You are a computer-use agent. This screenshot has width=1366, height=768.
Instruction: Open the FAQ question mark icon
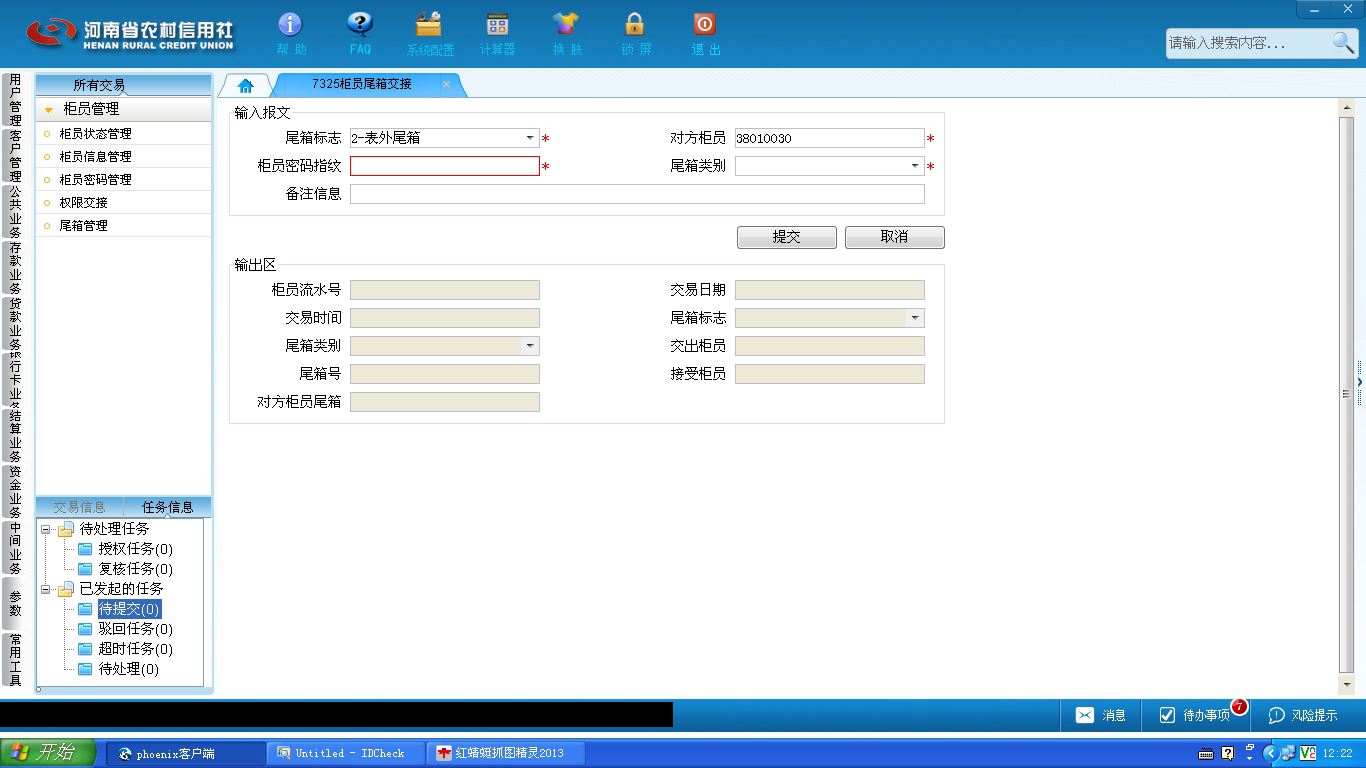coord(360,25)
